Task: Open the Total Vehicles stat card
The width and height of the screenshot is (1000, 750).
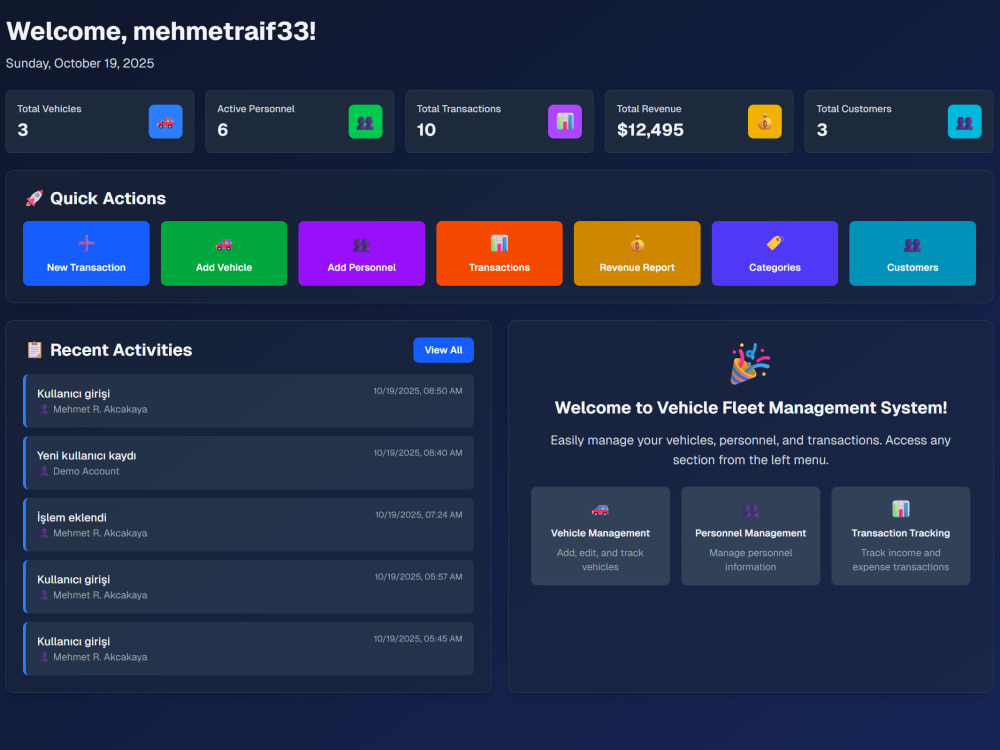Action: 99,121
